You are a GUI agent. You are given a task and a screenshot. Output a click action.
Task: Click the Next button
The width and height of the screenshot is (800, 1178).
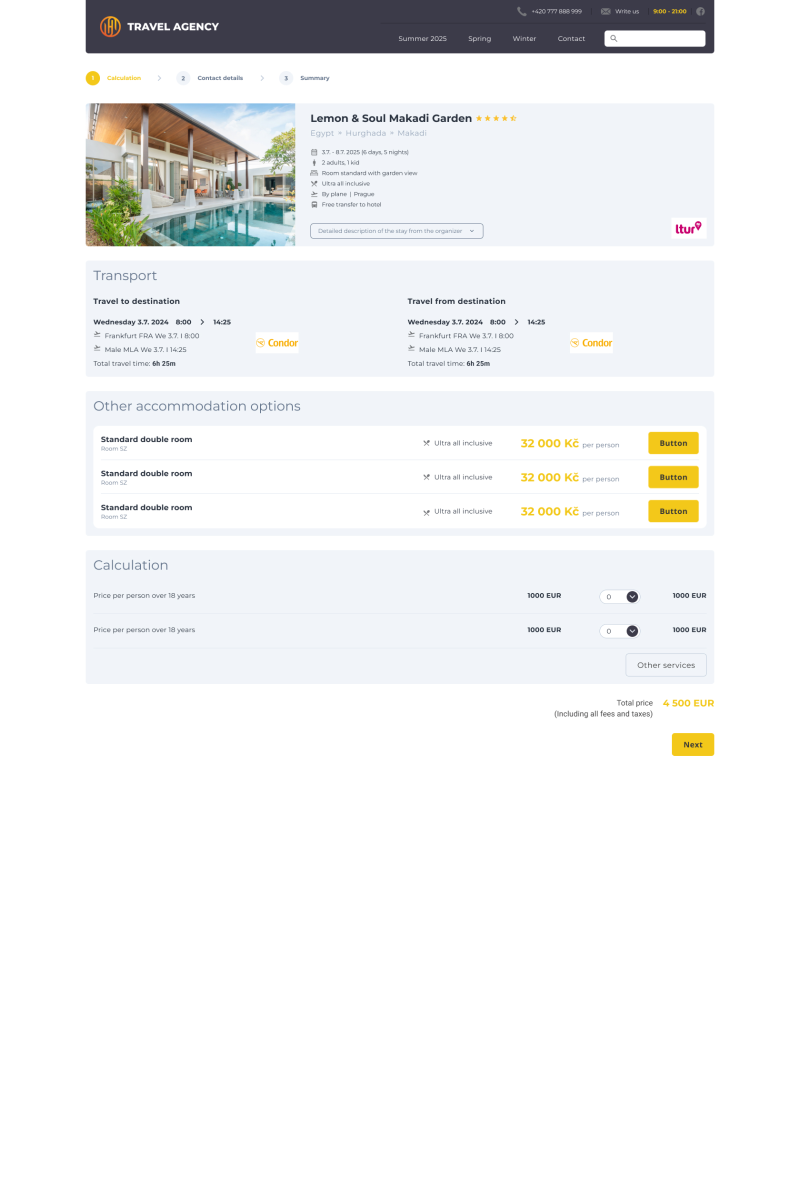pos(693,745)
